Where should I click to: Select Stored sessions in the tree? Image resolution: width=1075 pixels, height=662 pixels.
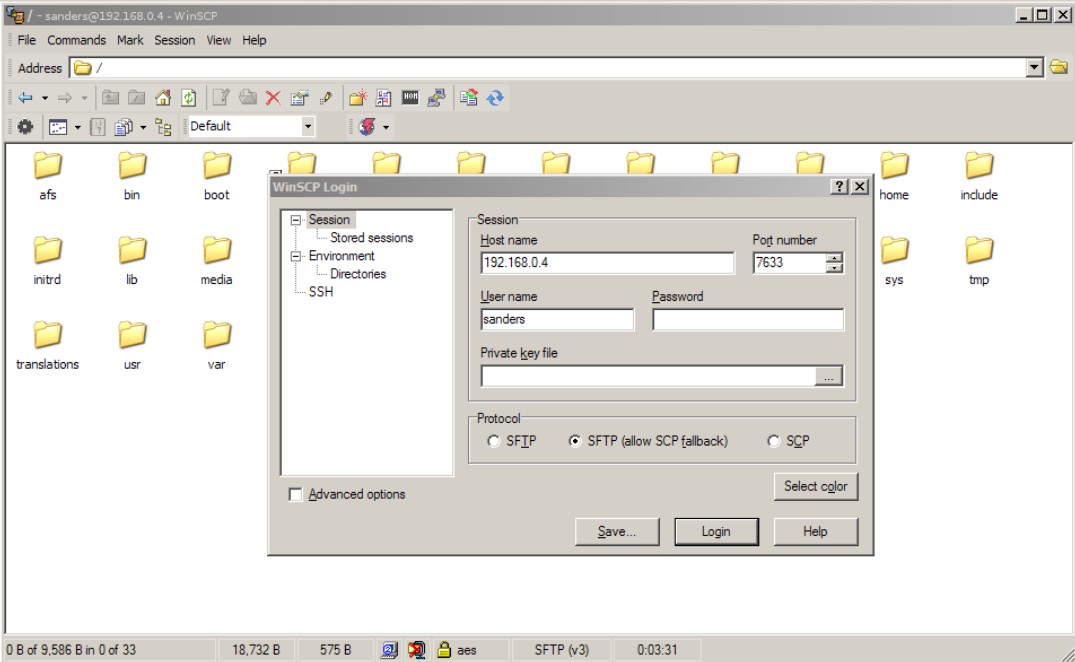pos(372,238)
